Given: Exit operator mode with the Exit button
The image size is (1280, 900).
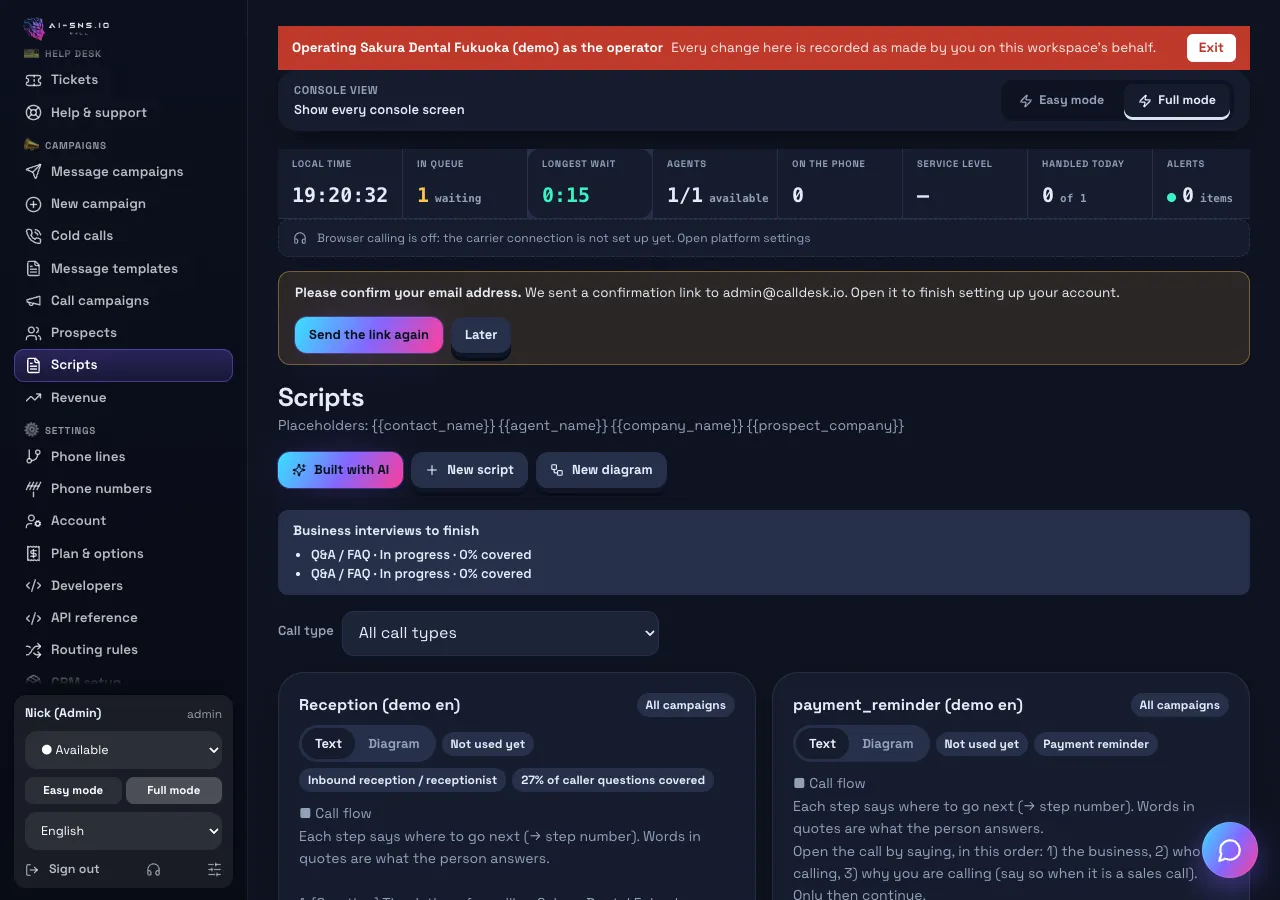Looking at the screenshot, I should point(1211,47).
